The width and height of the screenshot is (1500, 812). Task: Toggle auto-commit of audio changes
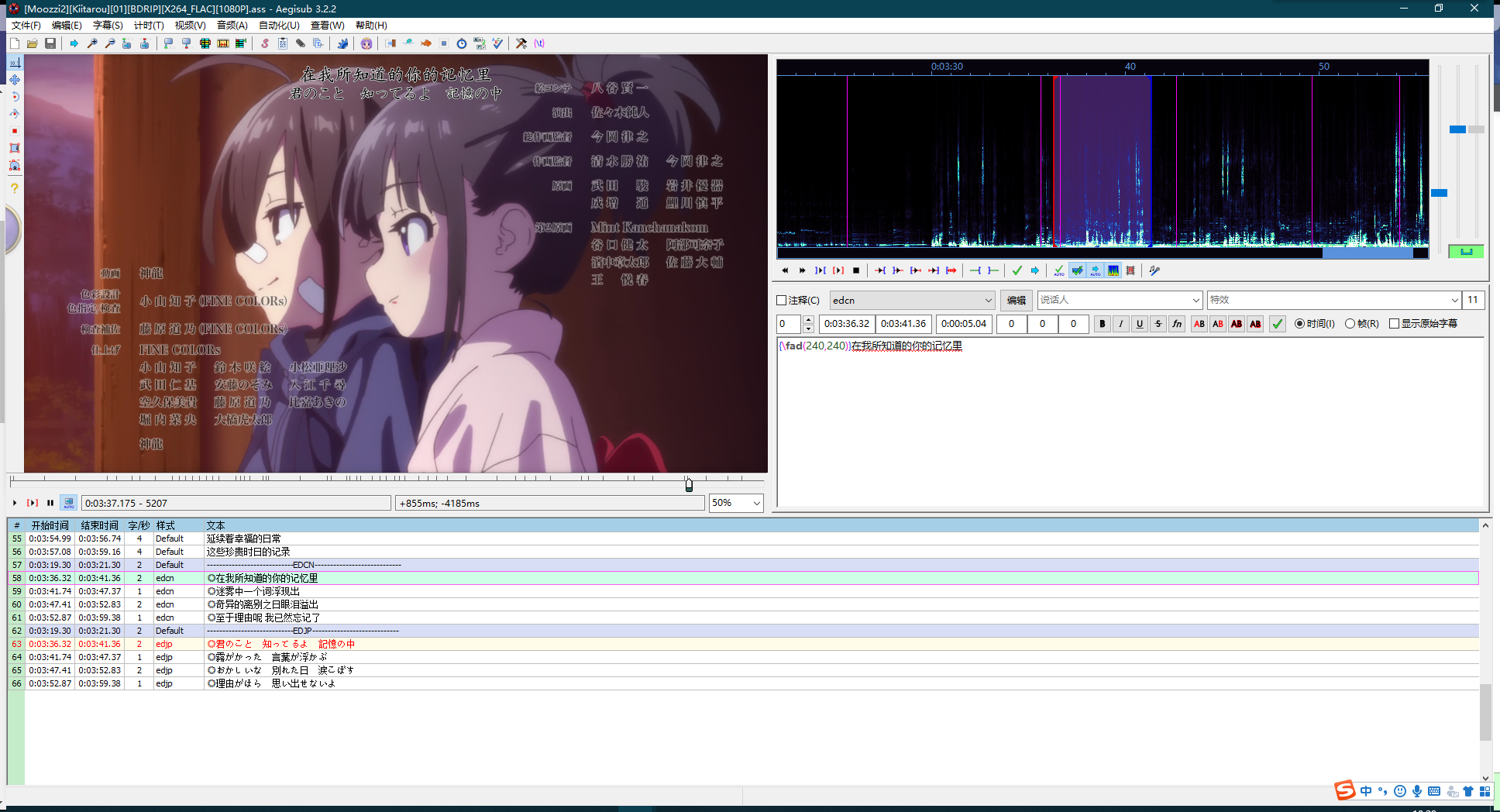(1058, 270)
